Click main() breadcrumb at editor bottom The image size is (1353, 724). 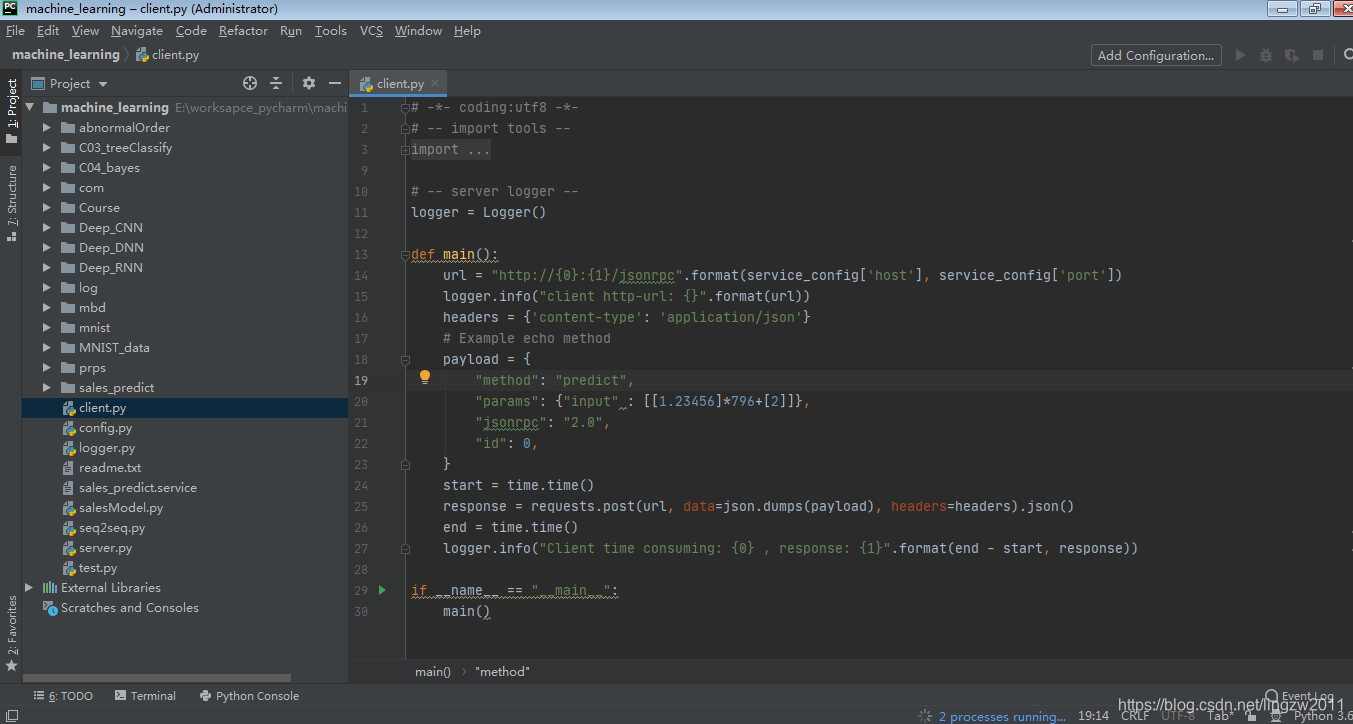click(433, 672)
